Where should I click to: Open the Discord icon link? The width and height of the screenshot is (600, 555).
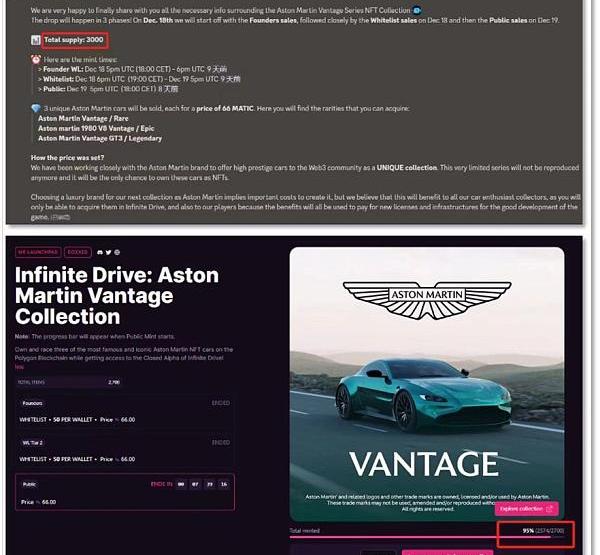tap(101, 252)
